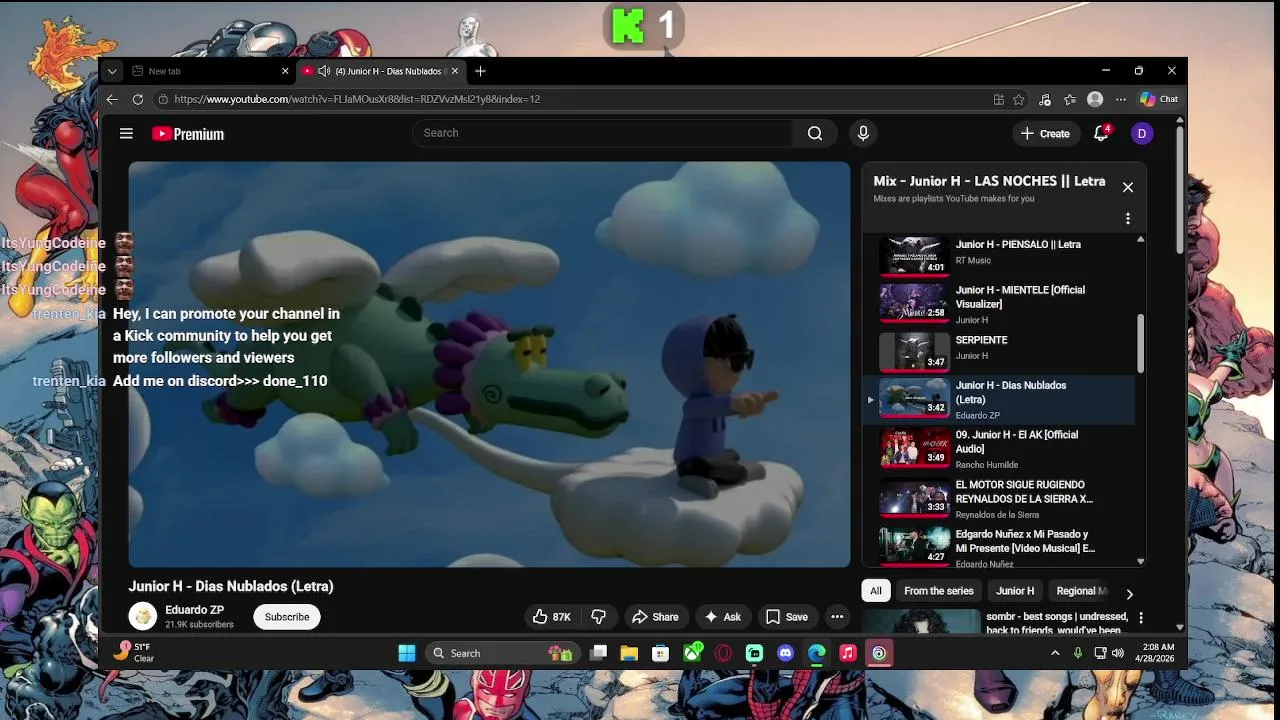Image resolution: width=1280 pixels, height=720 pixels.
Task: Click the browser address bar URL
Action: coord(357,99)
